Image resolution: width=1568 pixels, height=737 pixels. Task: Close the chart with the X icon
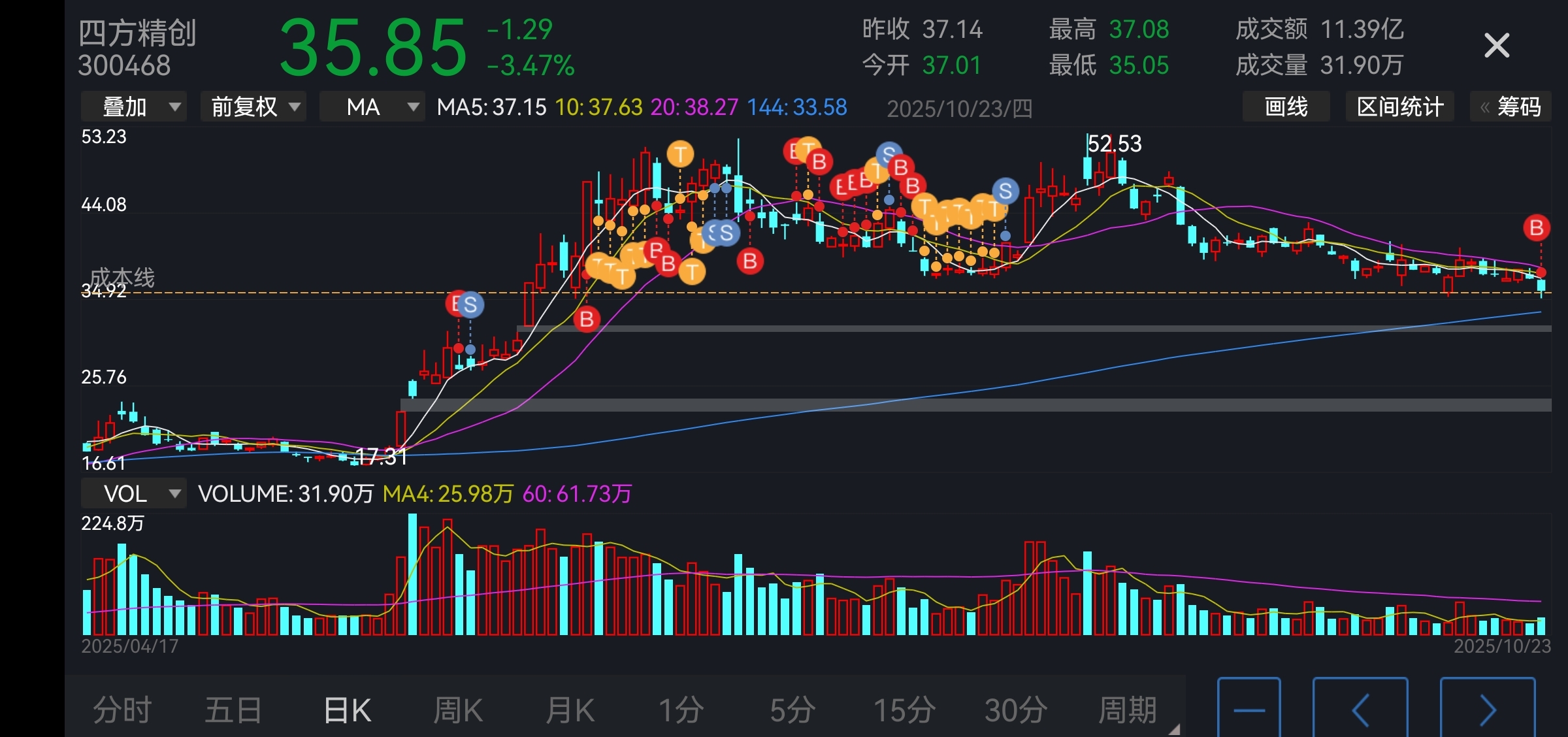click(1496, 46)
